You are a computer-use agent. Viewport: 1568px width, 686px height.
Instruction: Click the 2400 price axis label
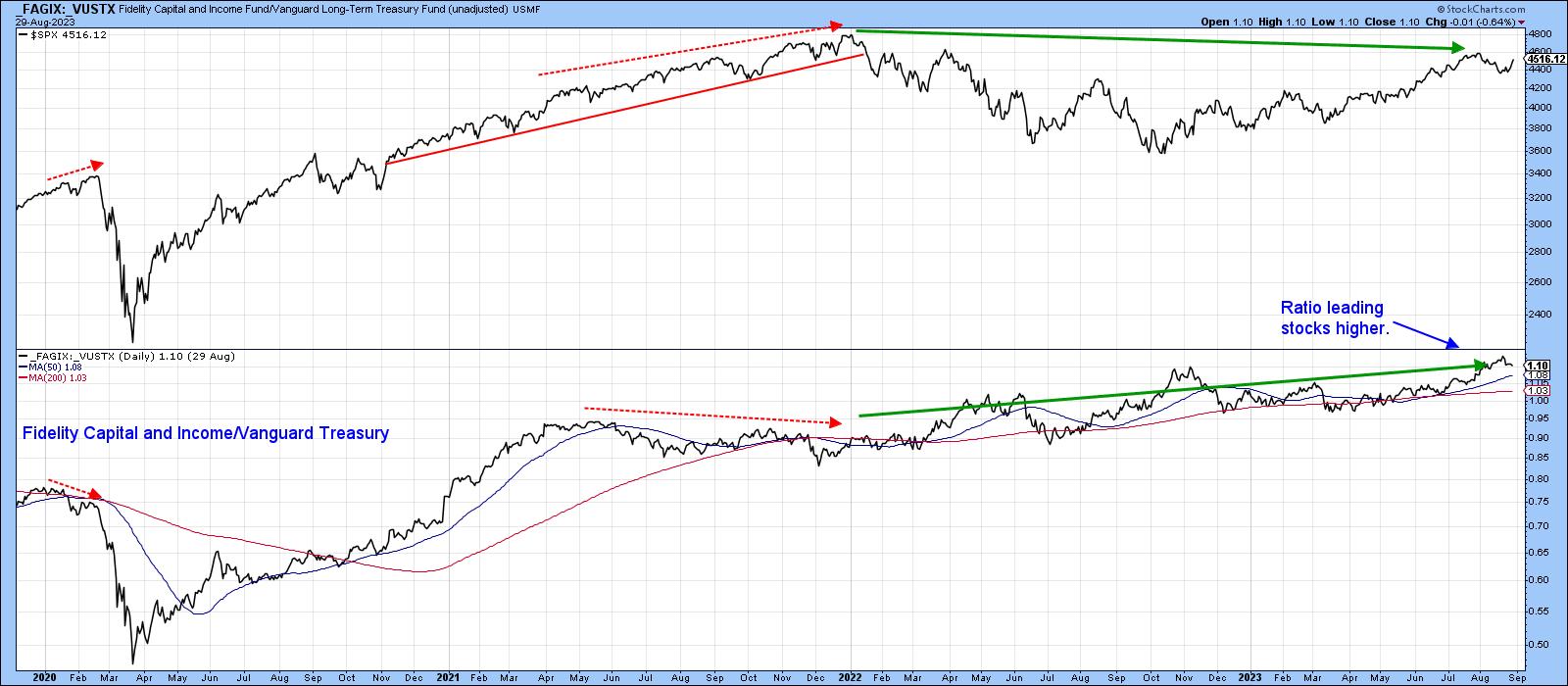point(1538,316)
